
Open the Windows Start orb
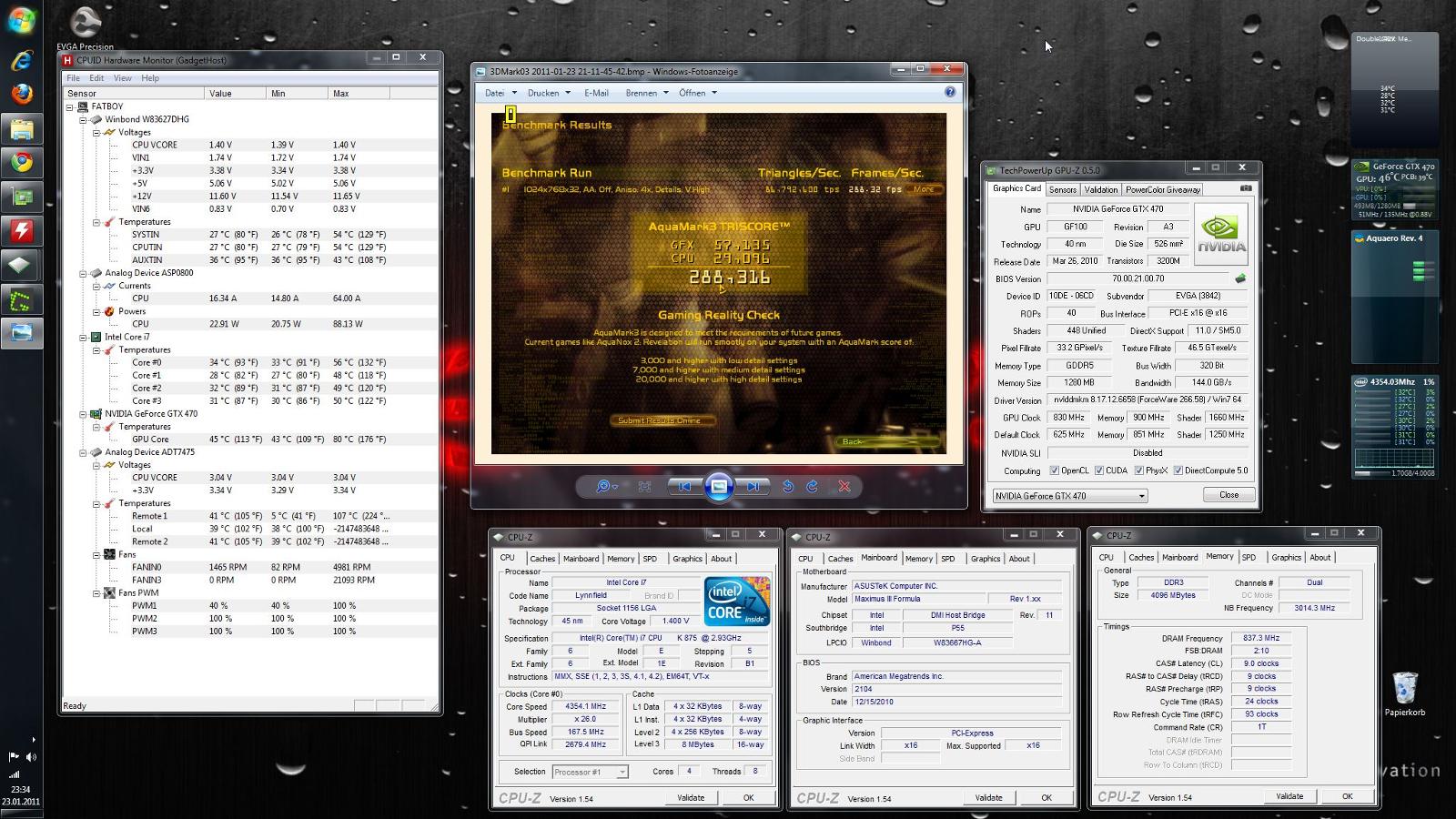coord(20,20)
